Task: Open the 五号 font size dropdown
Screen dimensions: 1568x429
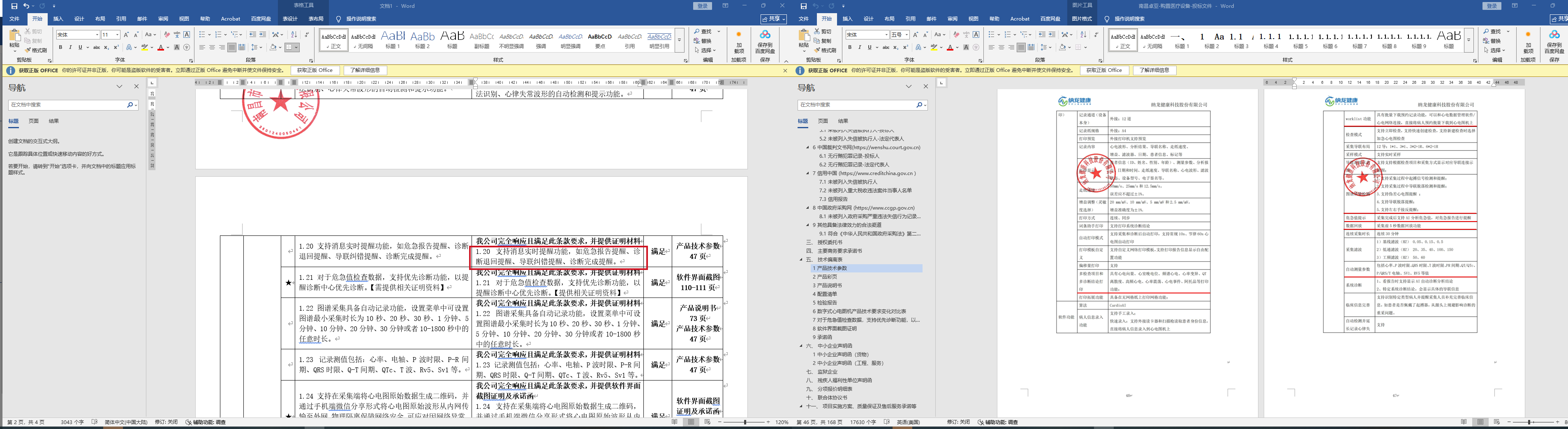Action: [x=907, y=35]
